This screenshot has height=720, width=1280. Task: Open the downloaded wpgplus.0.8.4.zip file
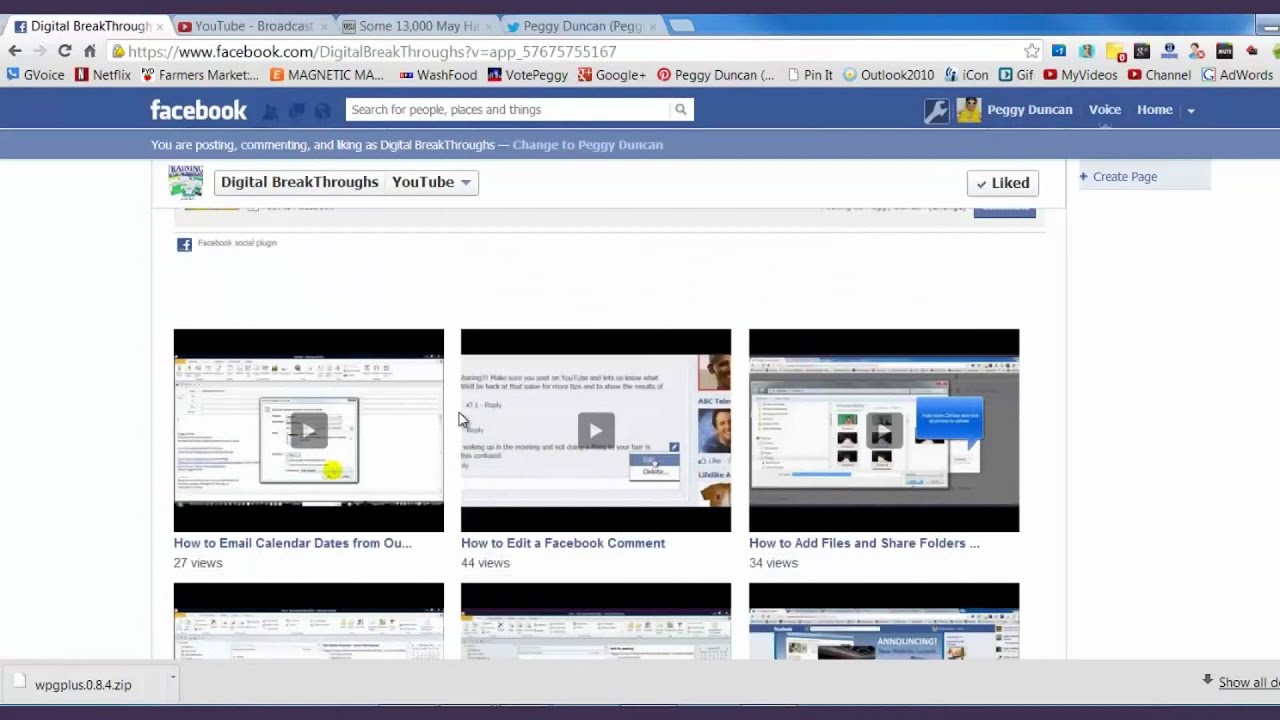point(83,685)
